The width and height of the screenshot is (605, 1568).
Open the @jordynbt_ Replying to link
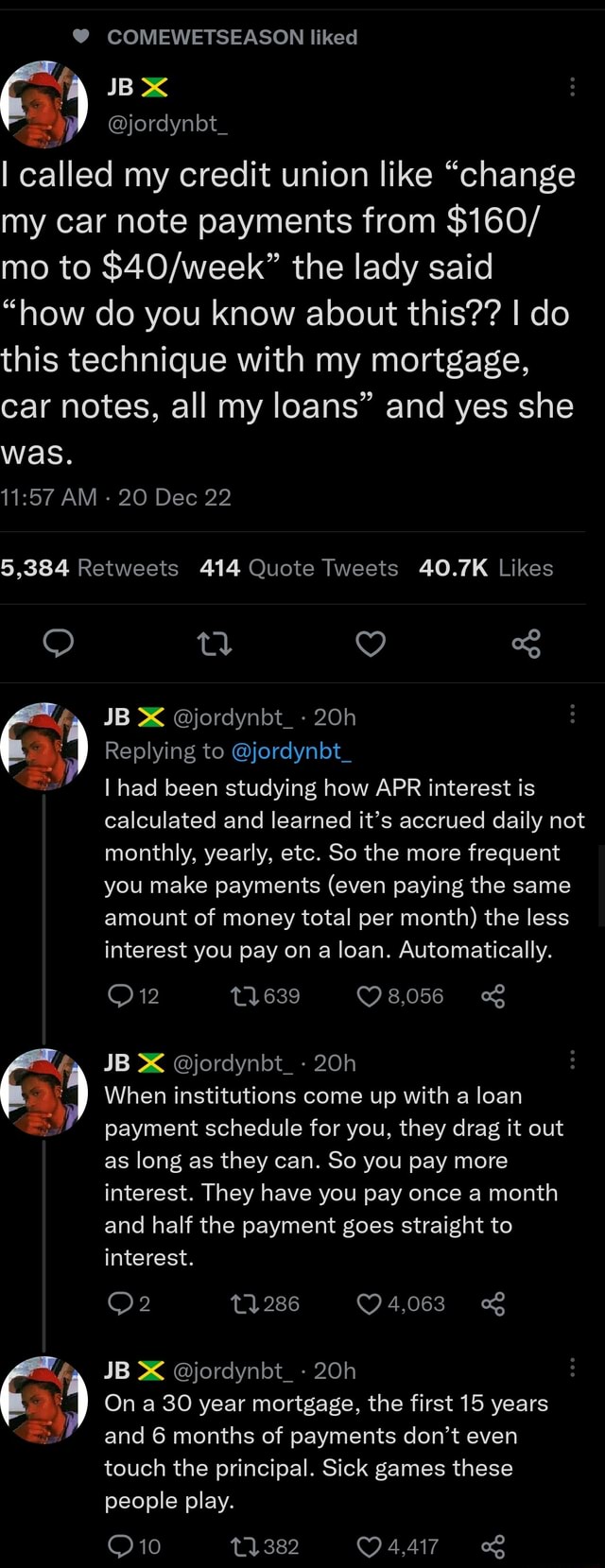tap(291, 750)
